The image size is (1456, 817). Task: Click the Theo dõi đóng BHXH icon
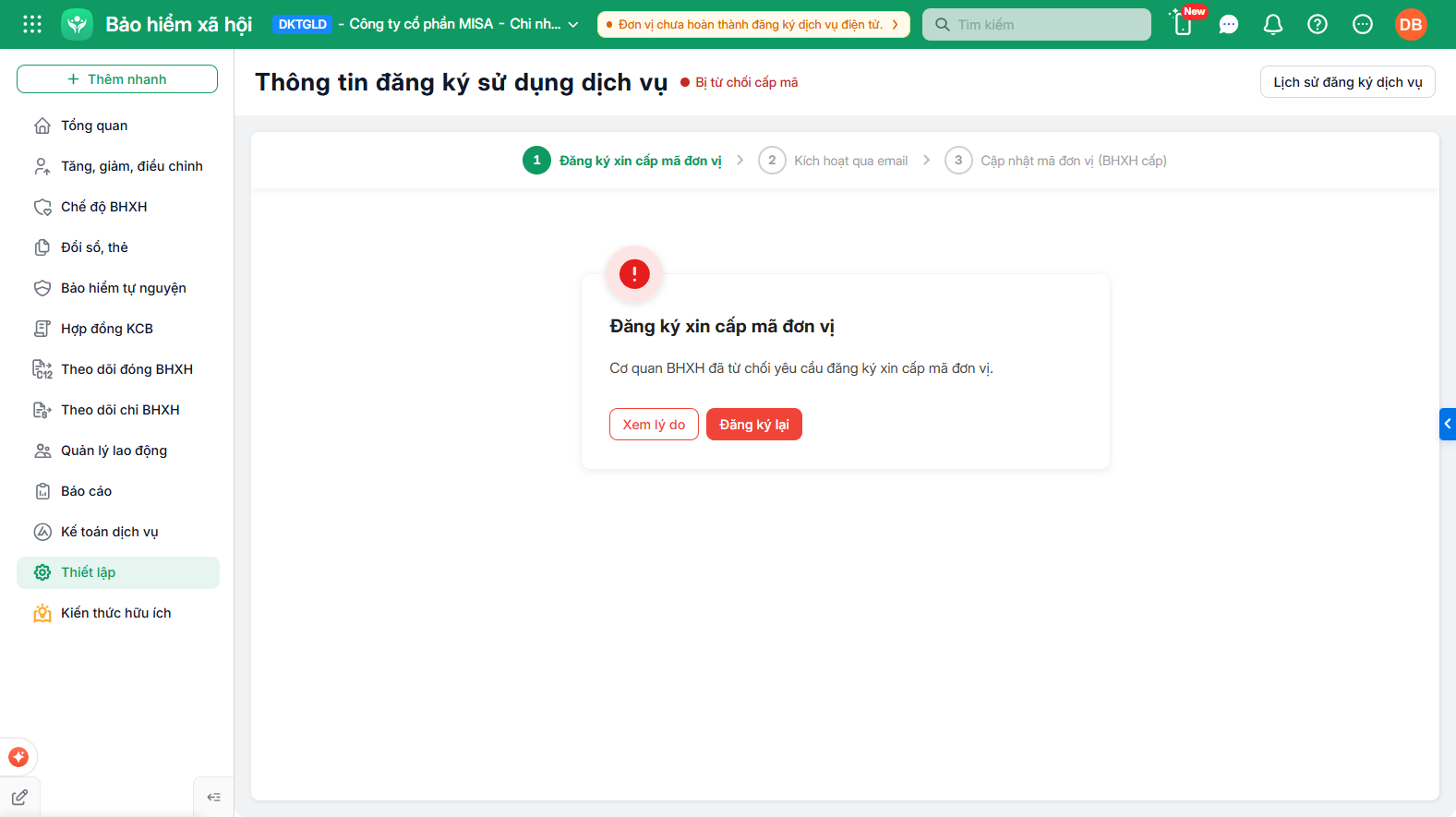pyautogui.click(x=42, y=369)
